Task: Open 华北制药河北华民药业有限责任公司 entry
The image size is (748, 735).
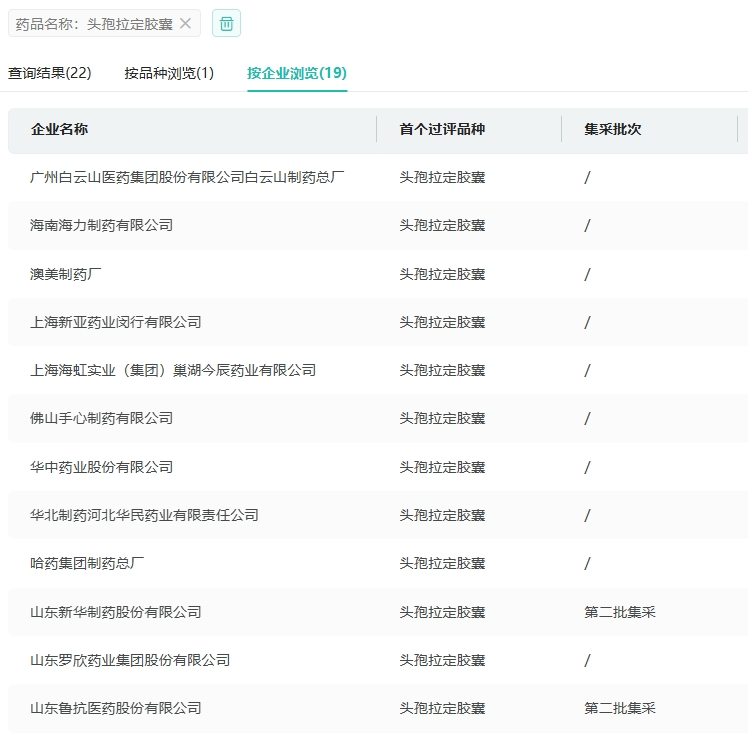Action: coord(144,515)
